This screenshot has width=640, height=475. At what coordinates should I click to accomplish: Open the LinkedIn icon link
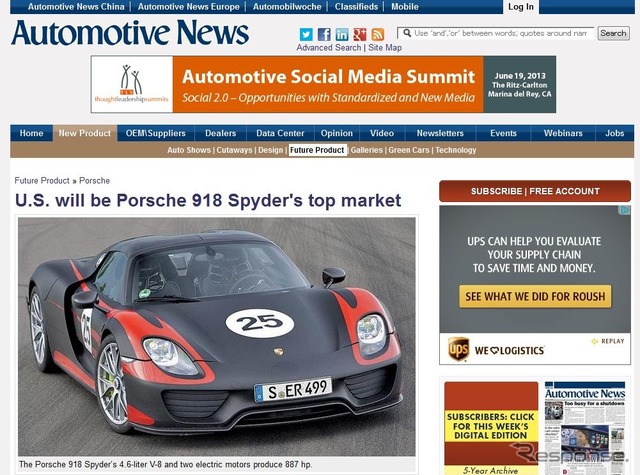pos(342,34)
